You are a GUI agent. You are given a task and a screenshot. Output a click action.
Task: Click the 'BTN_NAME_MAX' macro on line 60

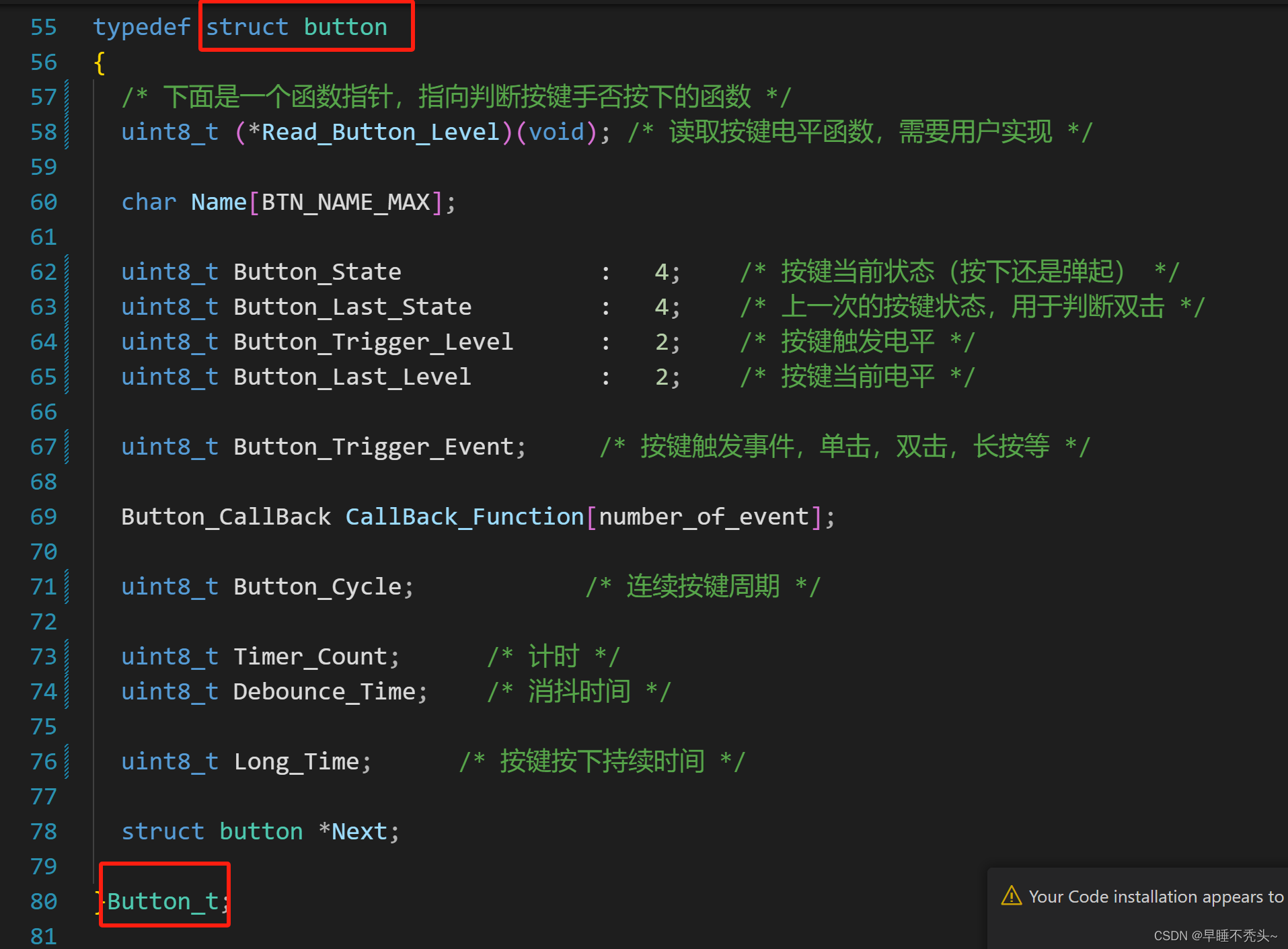point(346,202)
